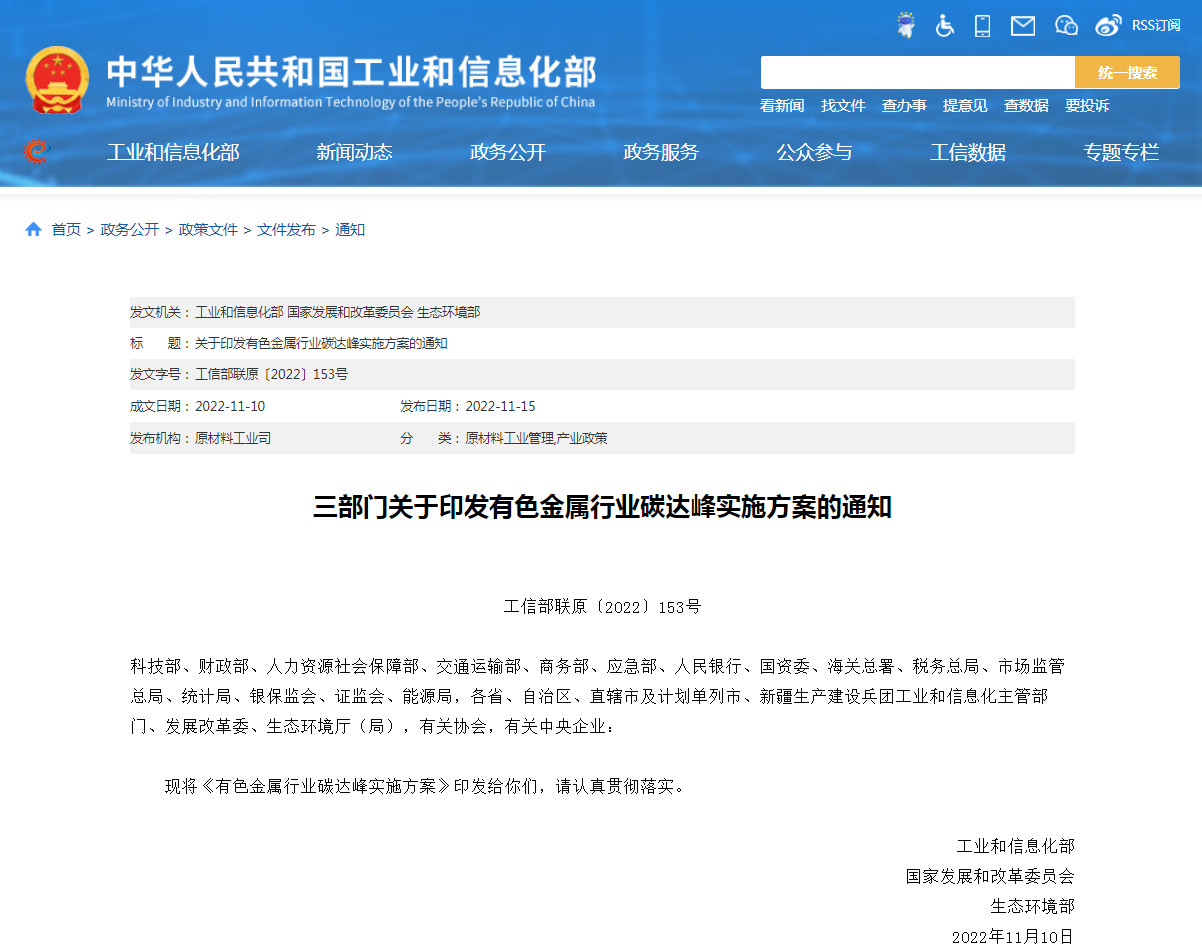Click the 分类 value 原材料工业管理,产业政策

point(537,438)
